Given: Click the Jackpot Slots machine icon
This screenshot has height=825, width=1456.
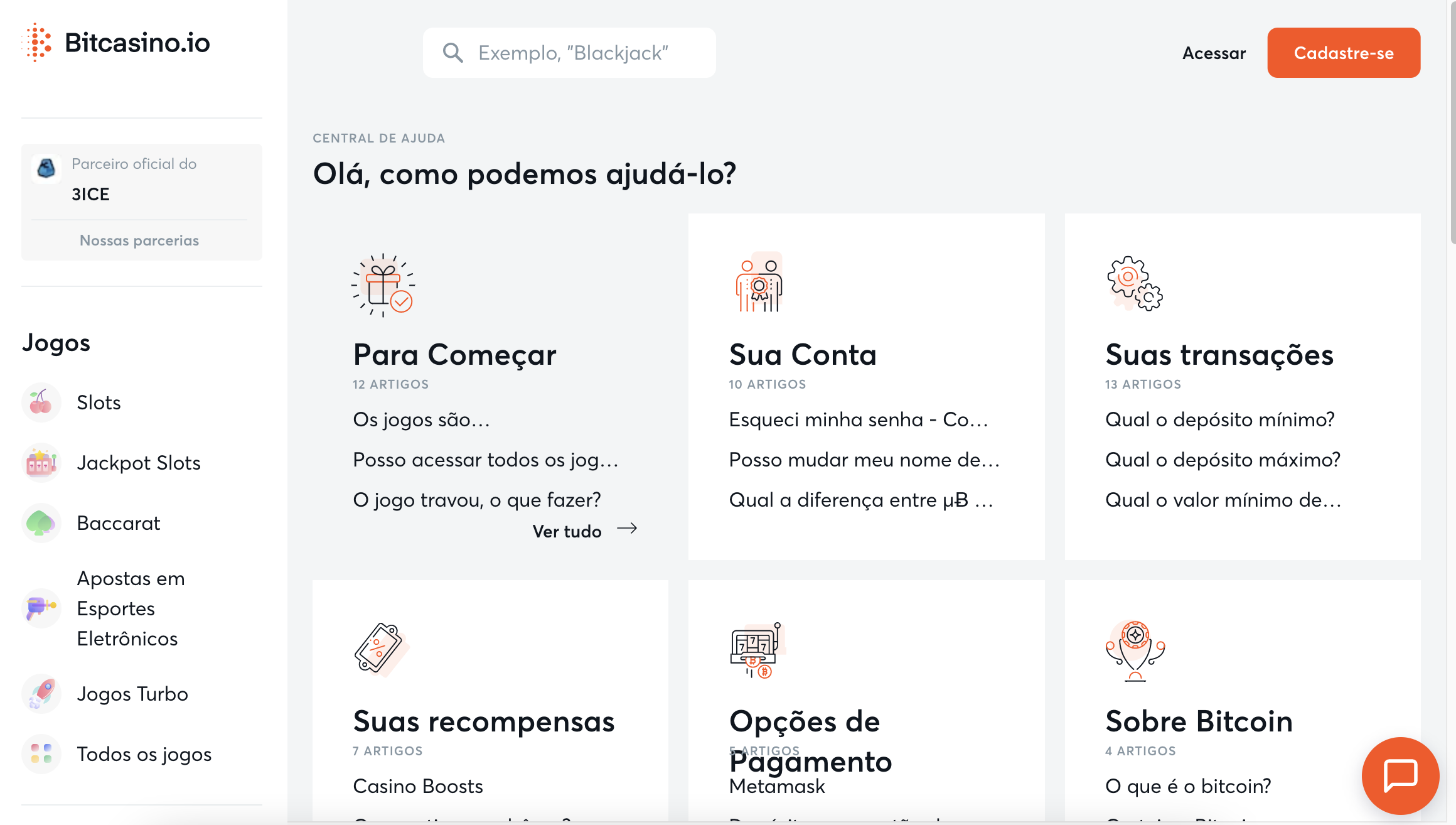Looking at the screenshot, I should point(41,463).
